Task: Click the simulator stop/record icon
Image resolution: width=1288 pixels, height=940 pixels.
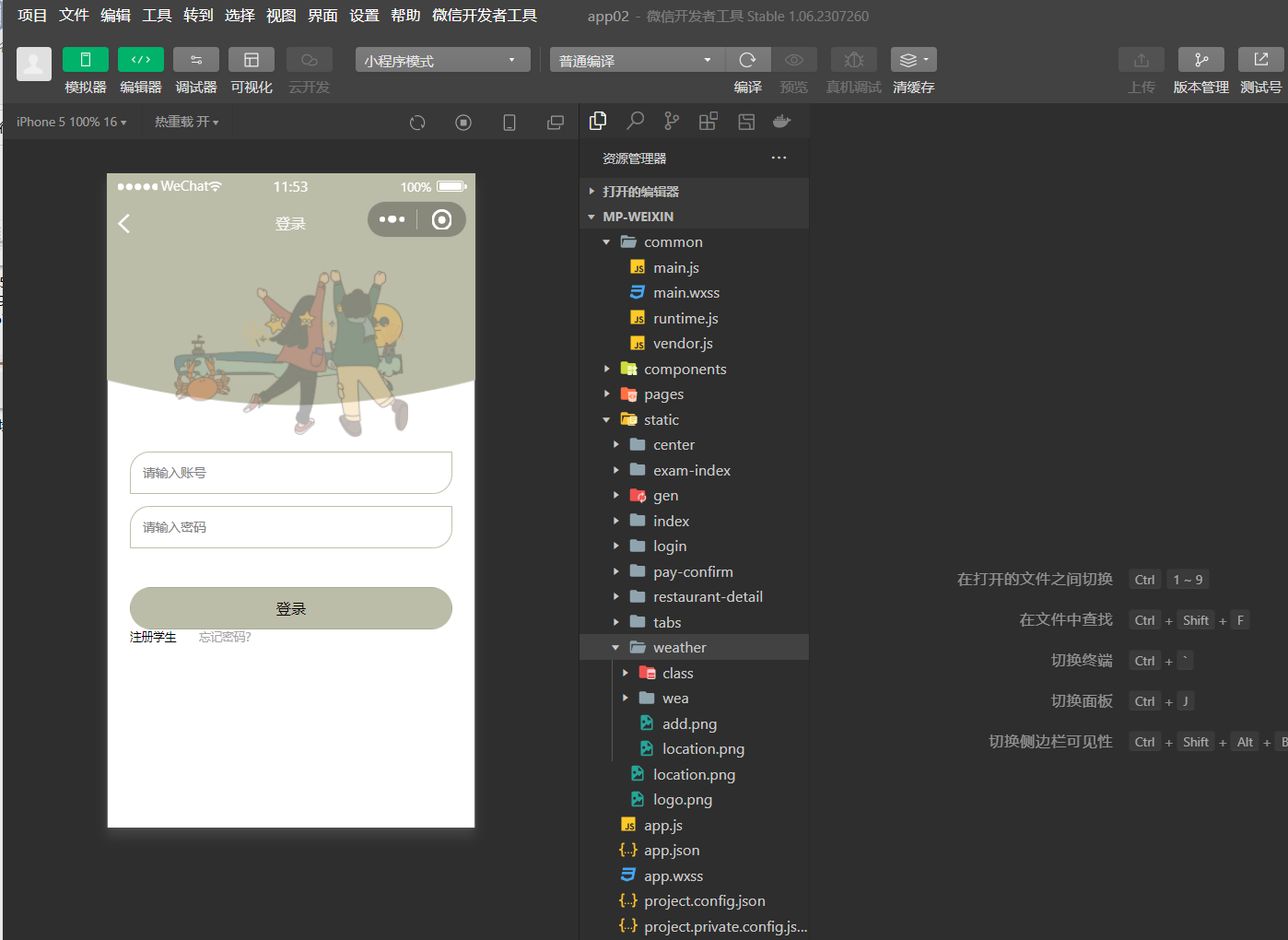Action: [x=463, y=123]
